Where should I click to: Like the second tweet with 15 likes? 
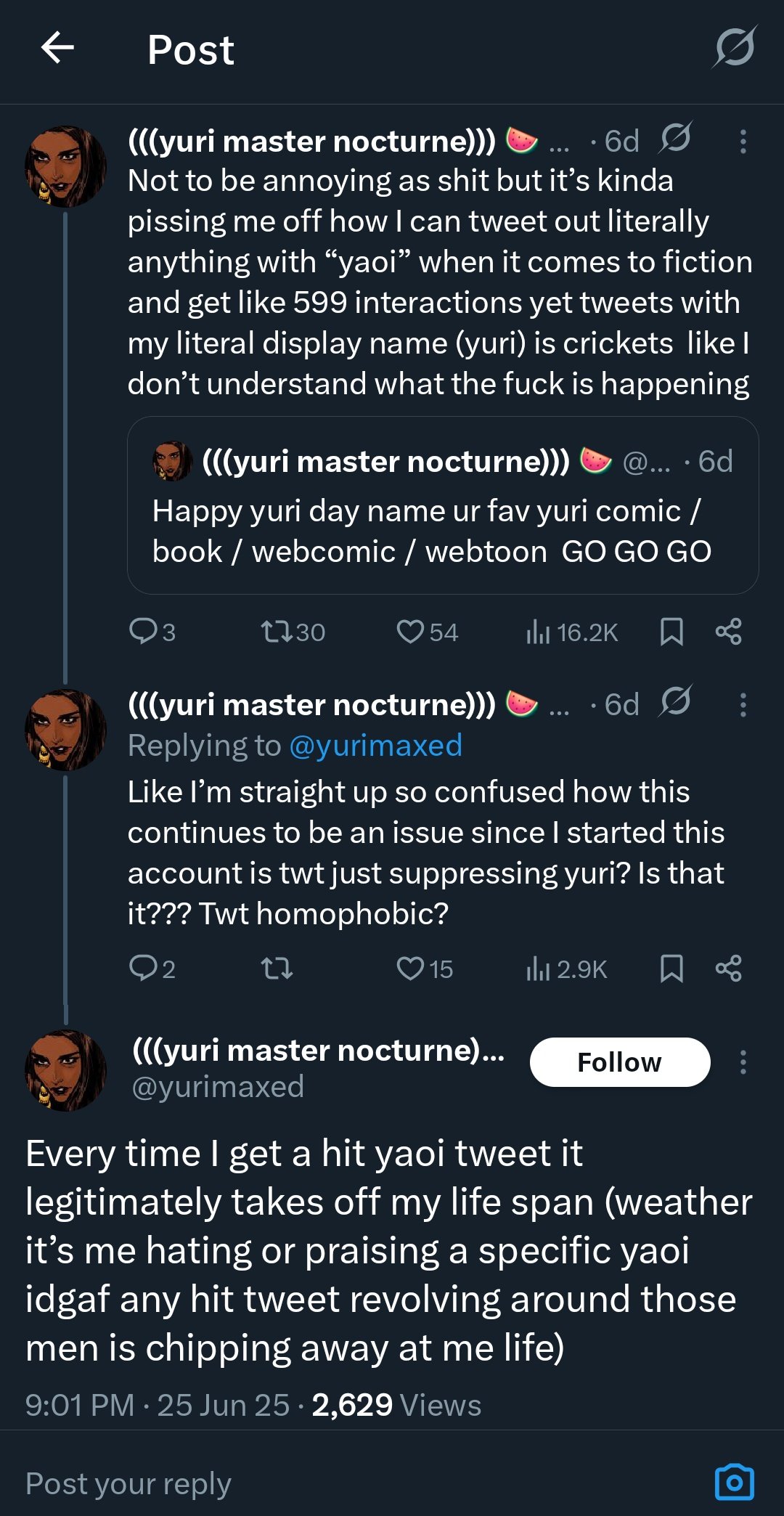tap(410, 969)
